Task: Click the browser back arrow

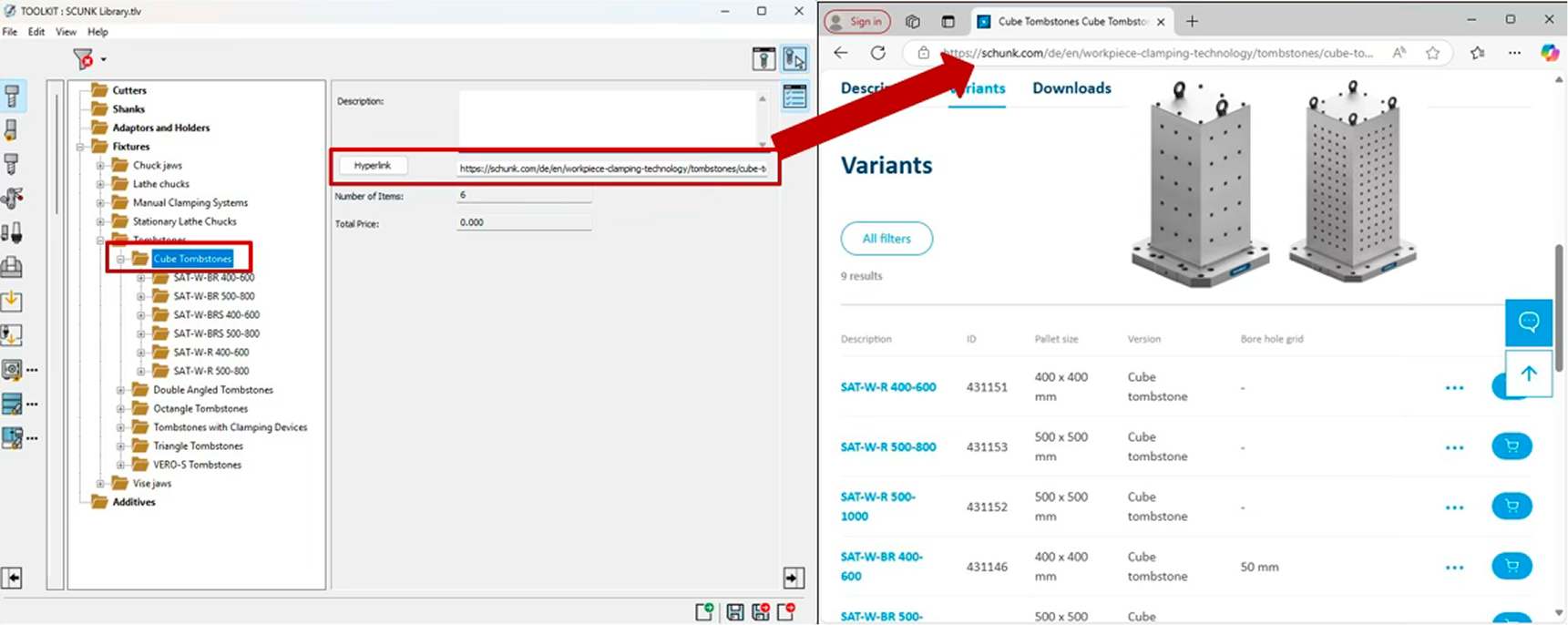Action: coord(841,53)
